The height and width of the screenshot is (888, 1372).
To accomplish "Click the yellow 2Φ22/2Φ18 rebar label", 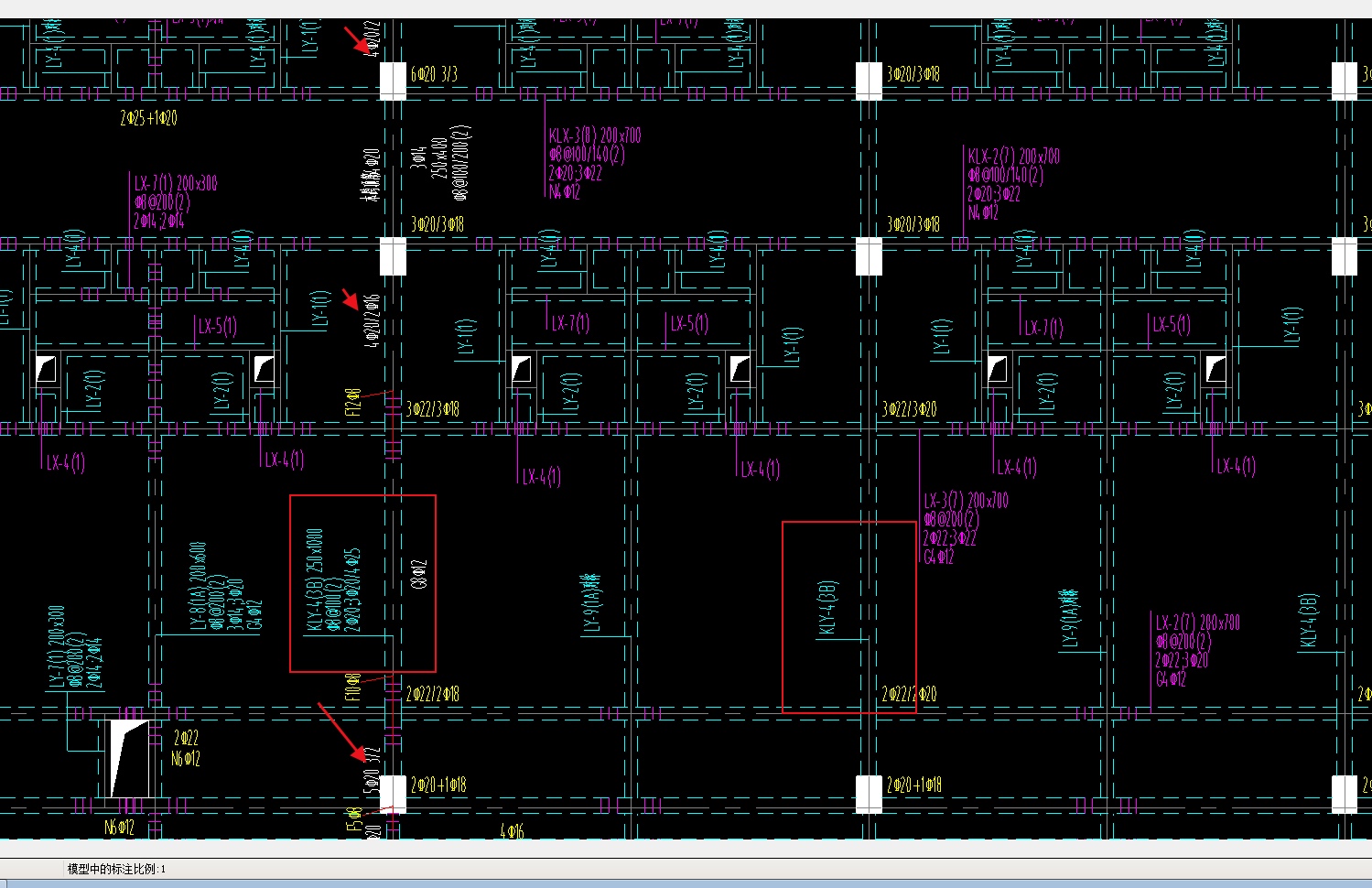I will point(433,695).
